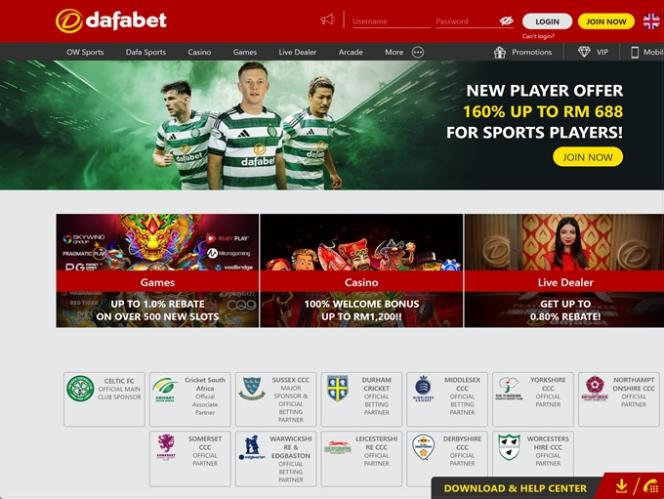Open the Casino welcome bonus tile
Image resolution: width=664 pixels, height=499 pixels.
pyautogui.click(x=361, y=271)
